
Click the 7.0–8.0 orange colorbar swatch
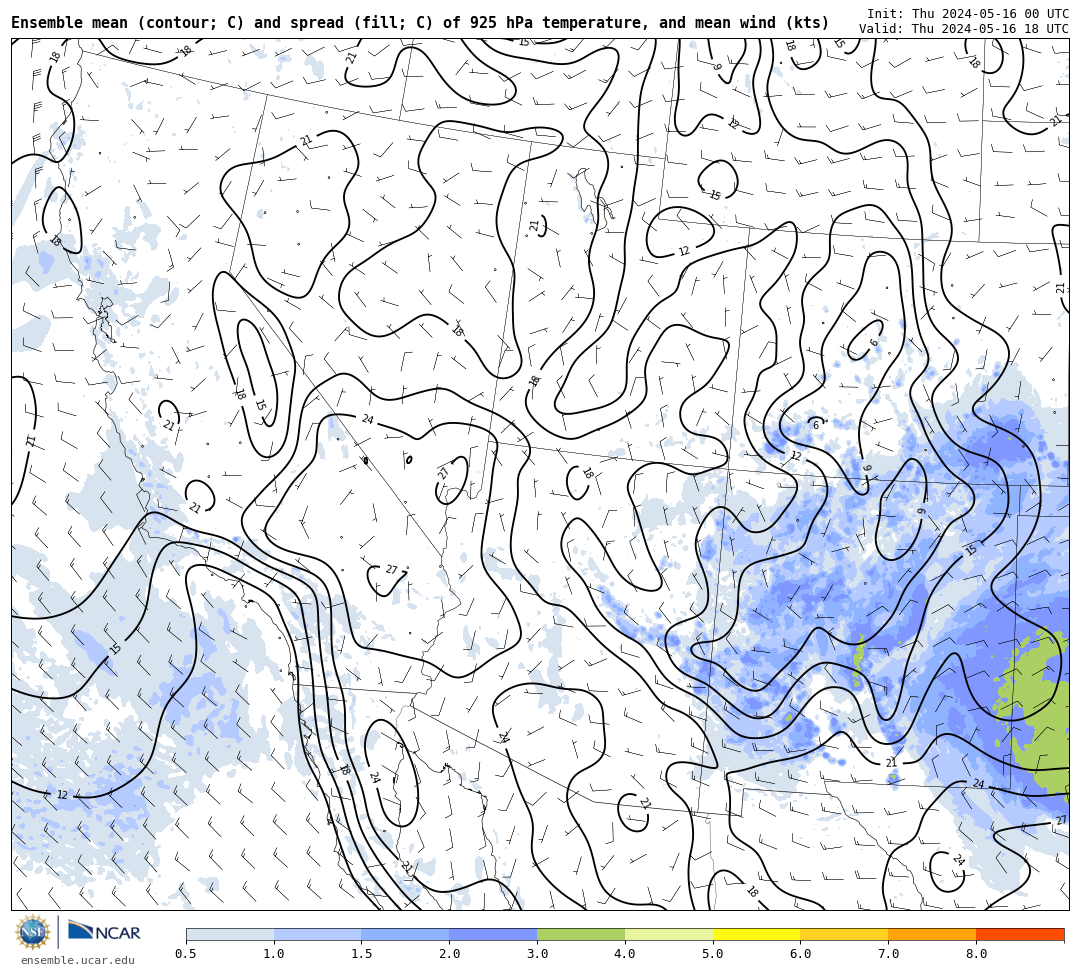[932, 934]
